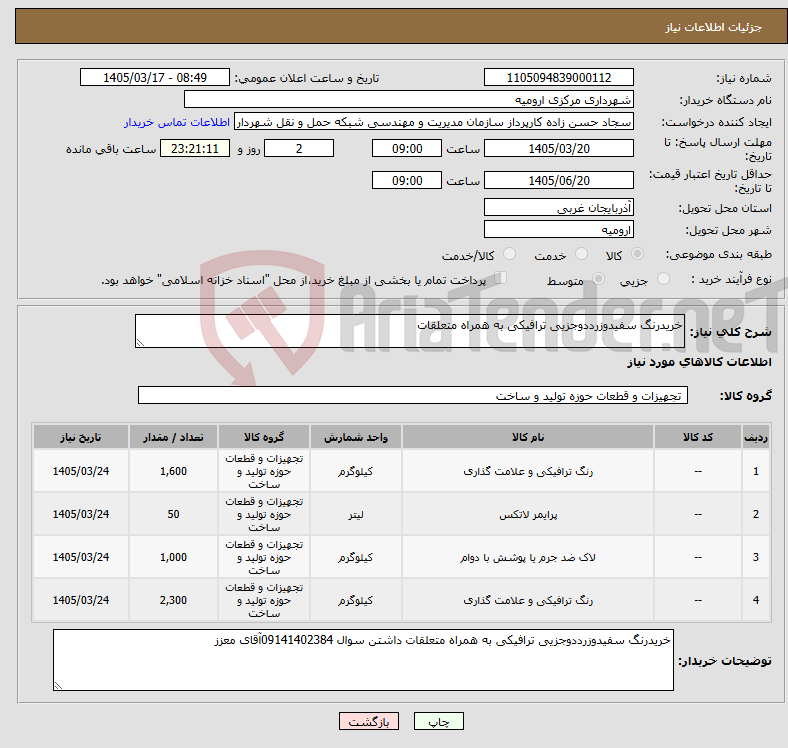This screenshot has width=788, height=748.
Task: Click the remaining days field showing 2
Action: pos(299,148)
